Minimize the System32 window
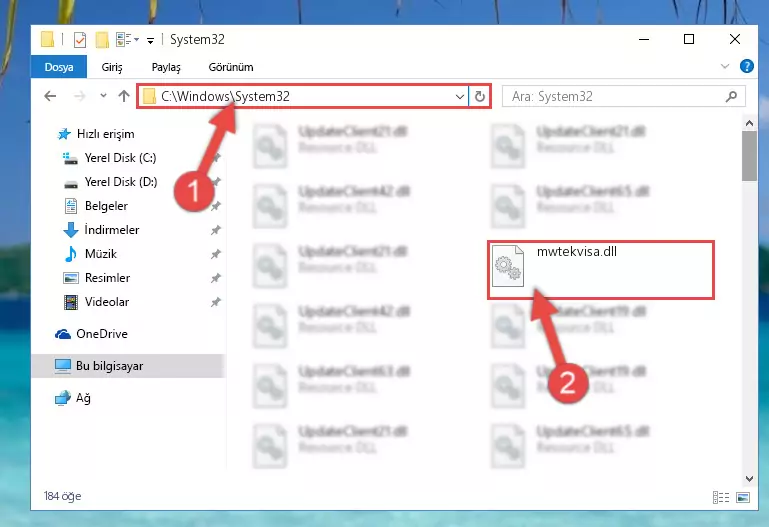769x527 pixels. tap(644, 39)
